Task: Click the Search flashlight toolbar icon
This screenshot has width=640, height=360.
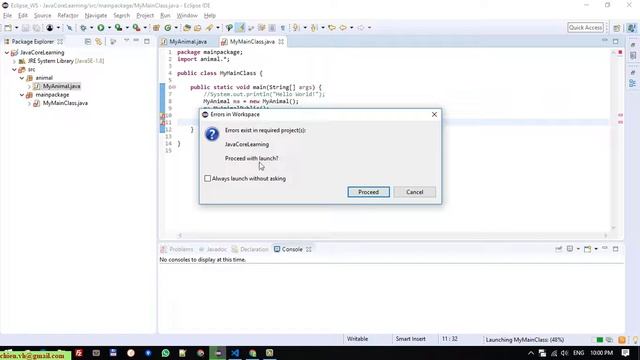Action: coord(209,28)
